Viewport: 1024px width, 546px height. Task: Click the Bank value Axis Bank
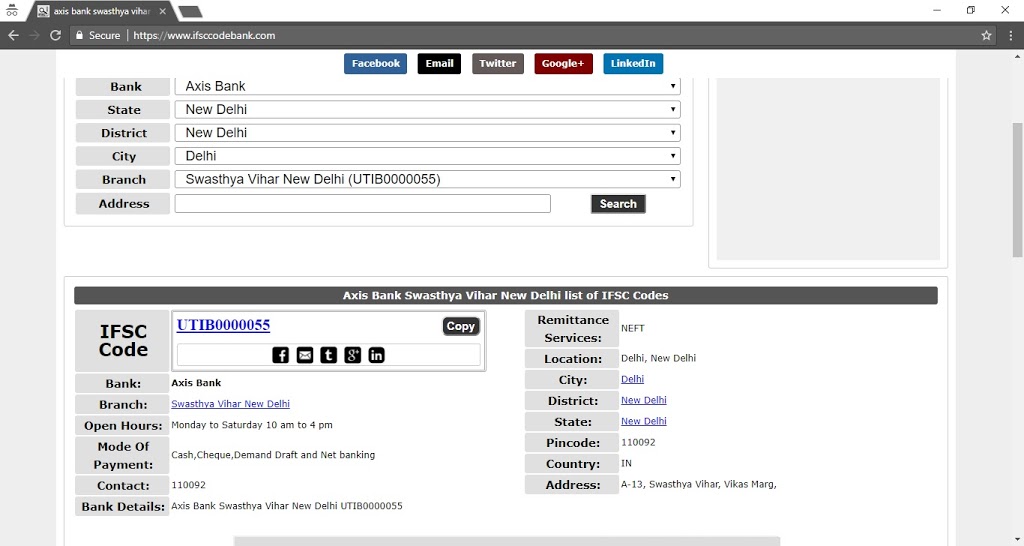coord(196,383)
